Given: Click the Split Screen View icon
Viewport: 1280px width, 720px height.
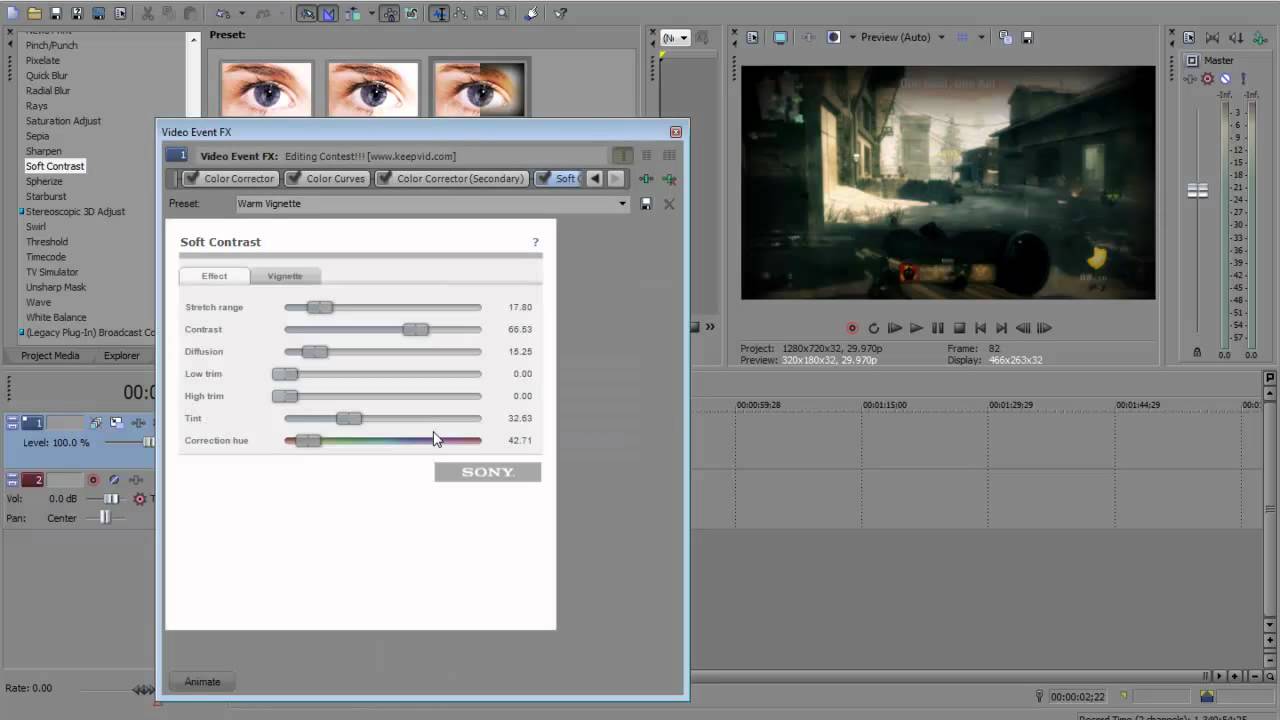Looking at the screenshot, I should coord(833,37).
